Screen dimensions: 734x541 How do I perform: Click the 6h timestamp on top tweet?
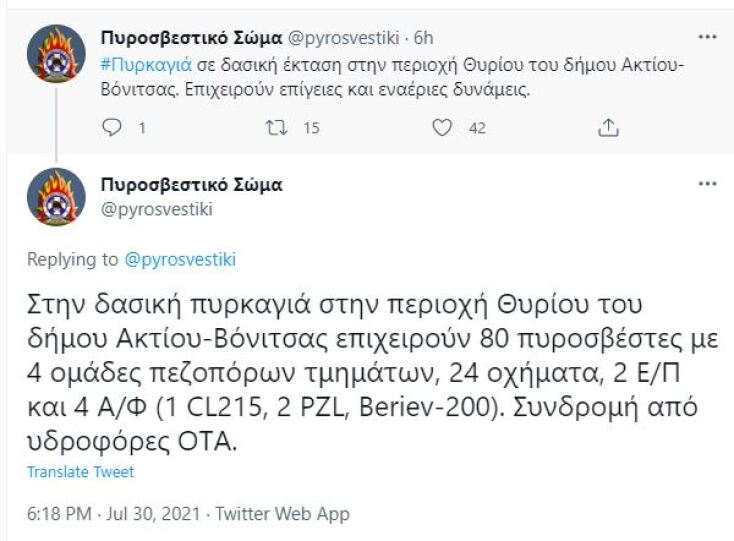[x=424, y=38]
